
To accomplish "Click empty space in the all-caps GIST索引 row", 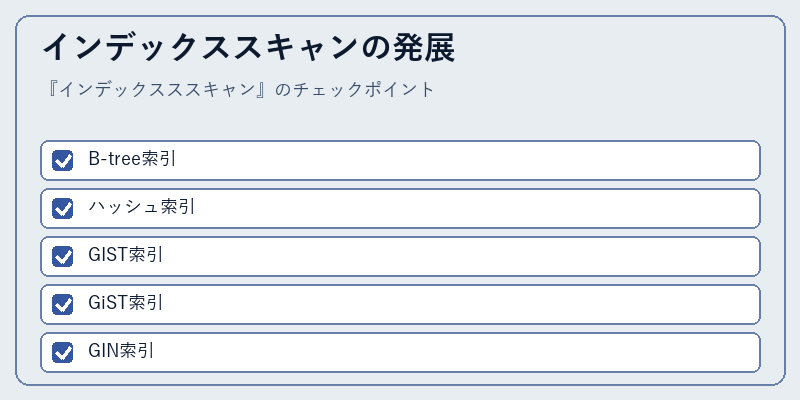I will point(459,256).
